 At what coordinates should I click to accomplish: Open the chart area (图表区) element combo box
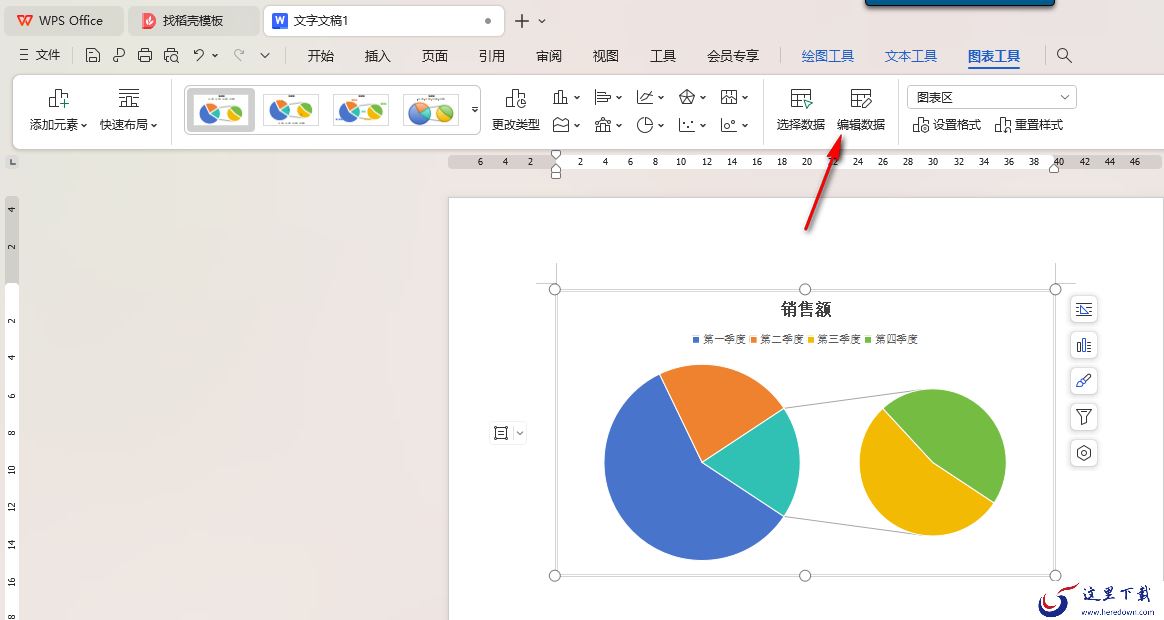(x=991, y=97)
